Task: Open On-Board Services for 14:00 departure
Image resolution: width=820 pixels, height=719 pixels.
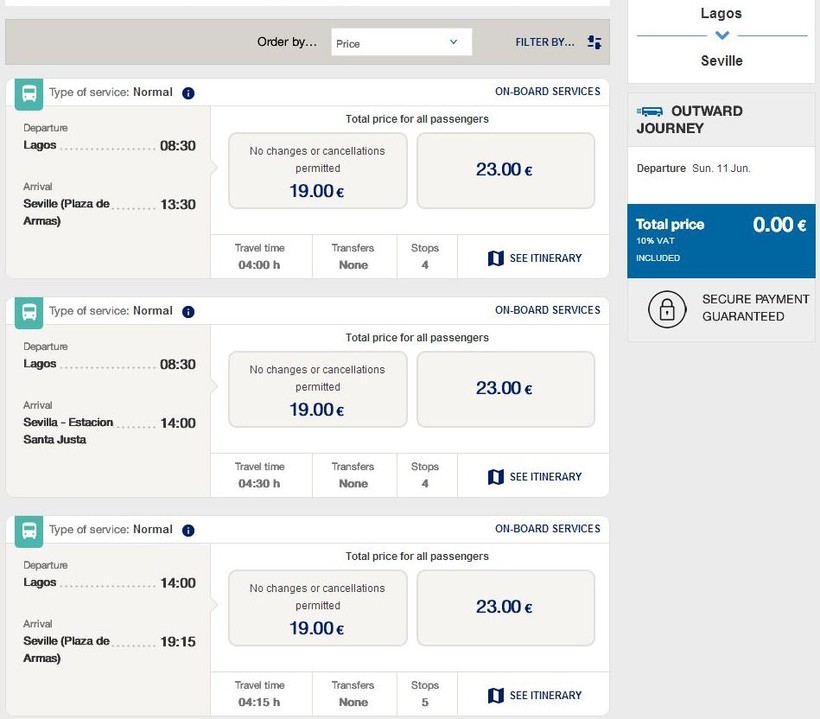Action: tap(547, 529)
